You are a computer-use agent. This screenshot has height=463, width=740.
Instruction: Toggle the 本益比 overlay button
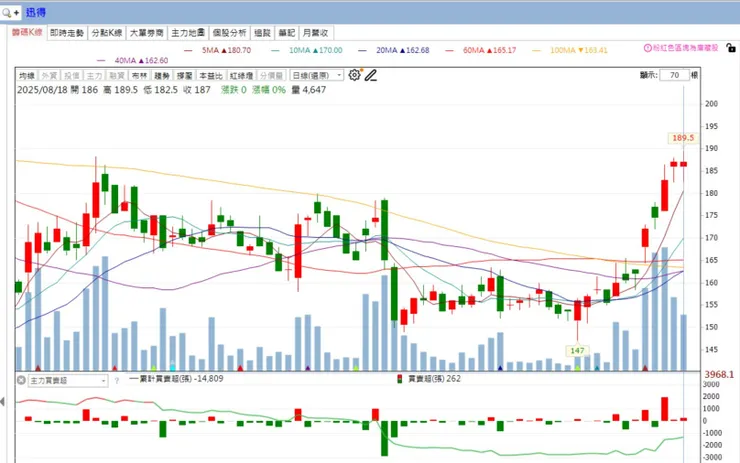(210, 76)
